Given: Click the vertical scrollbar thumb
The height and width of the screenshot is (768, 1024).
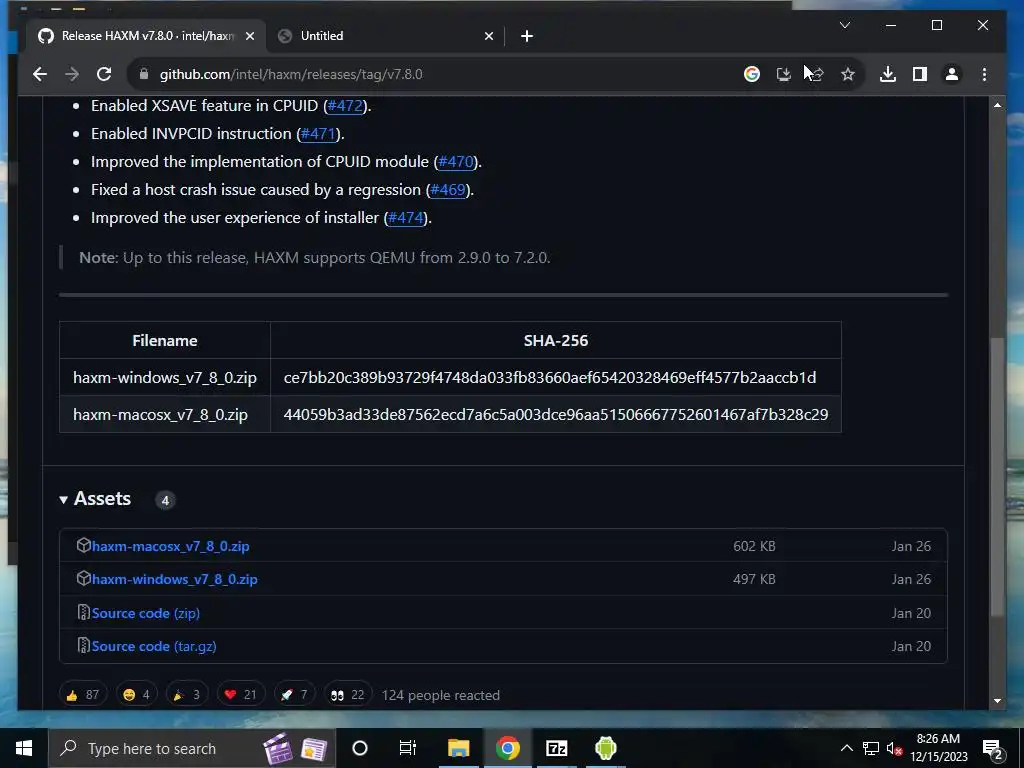Looking at the screenshot, I should coord(997,477).
